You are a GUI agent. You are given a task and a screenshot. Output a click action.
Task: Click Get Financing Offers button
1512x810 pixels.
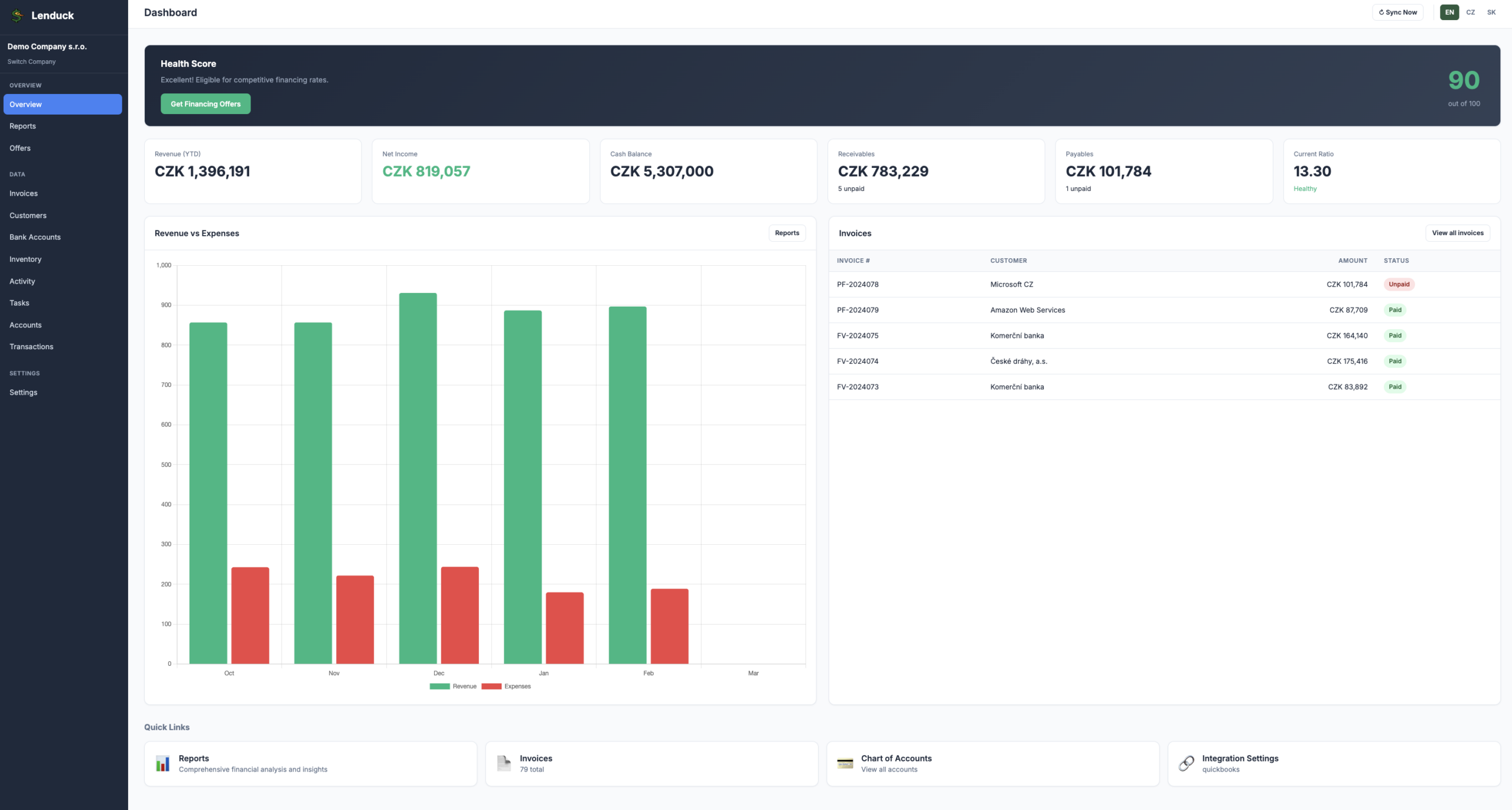point(206,104)
